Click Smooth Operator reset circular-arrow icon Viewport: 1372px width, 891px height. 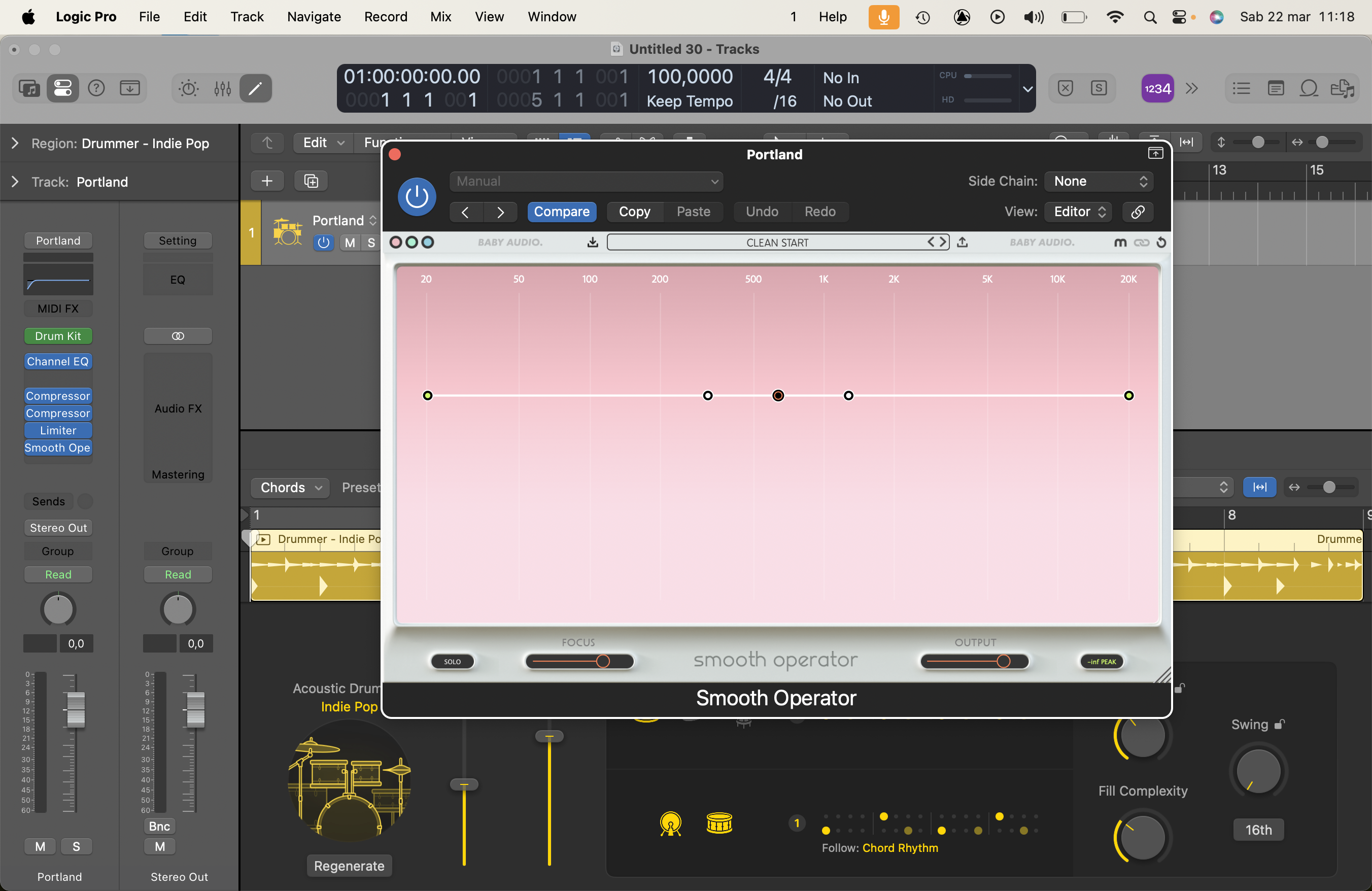click(1161, 242)
